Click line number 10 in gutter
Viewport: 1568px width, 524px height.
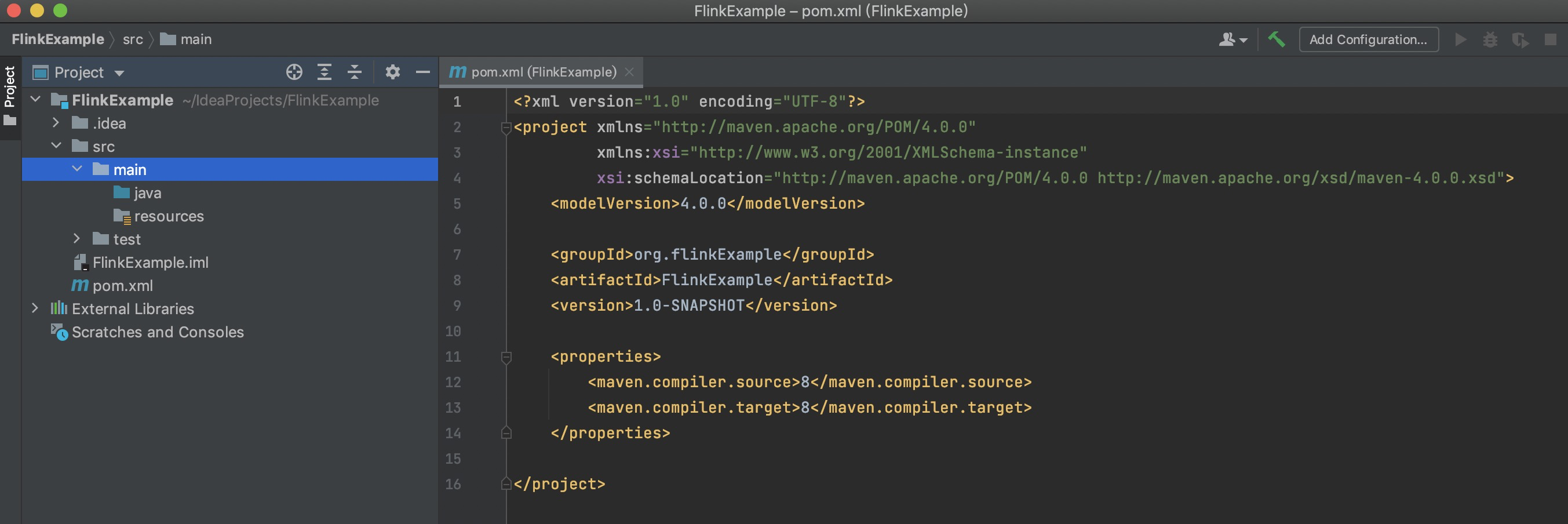(x=453, y=331)
